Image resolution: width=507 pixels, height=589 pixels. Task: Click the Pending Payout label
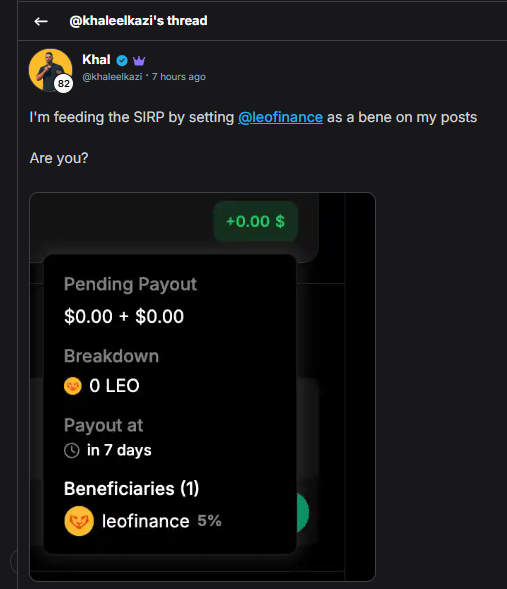[x=130, y=284]
